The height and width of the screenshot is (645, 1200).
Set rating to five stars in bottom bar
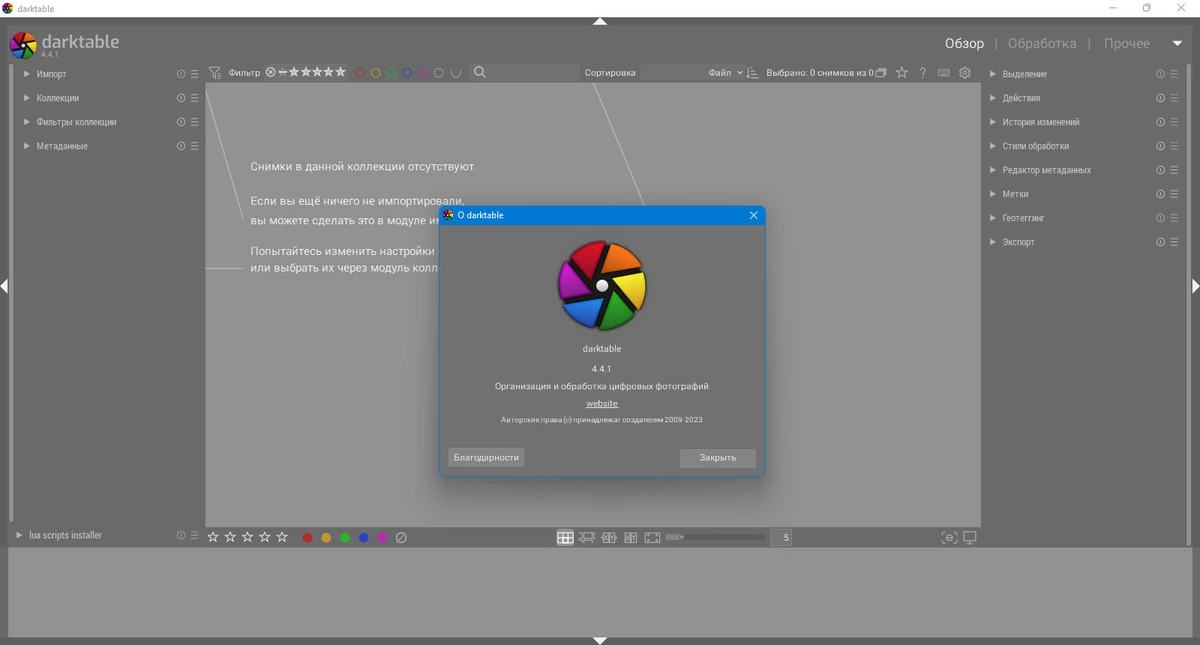pyautogui.click(x=282, y=538)
